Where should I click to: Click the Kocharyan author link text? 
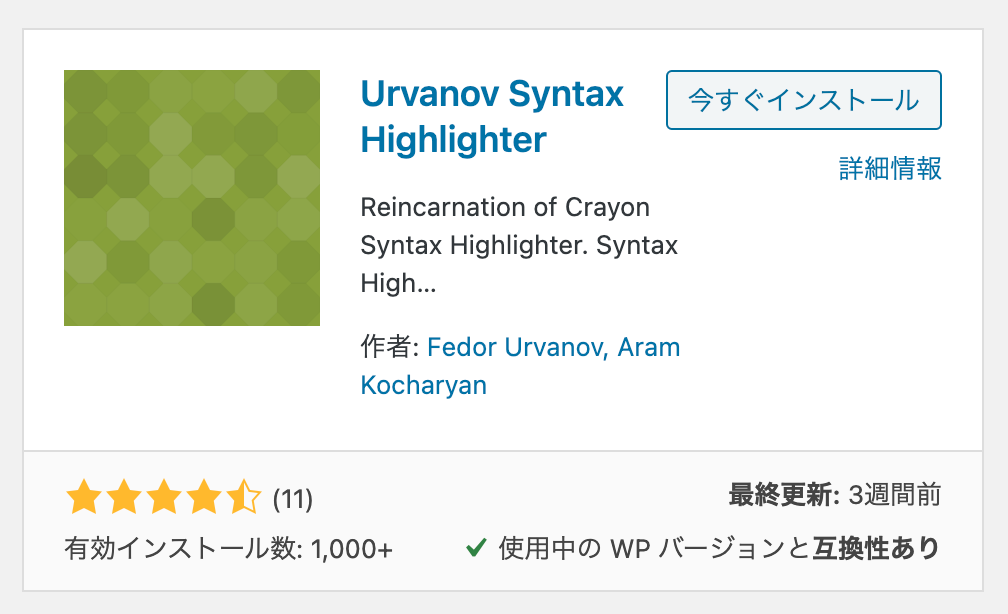coord(424,385)
